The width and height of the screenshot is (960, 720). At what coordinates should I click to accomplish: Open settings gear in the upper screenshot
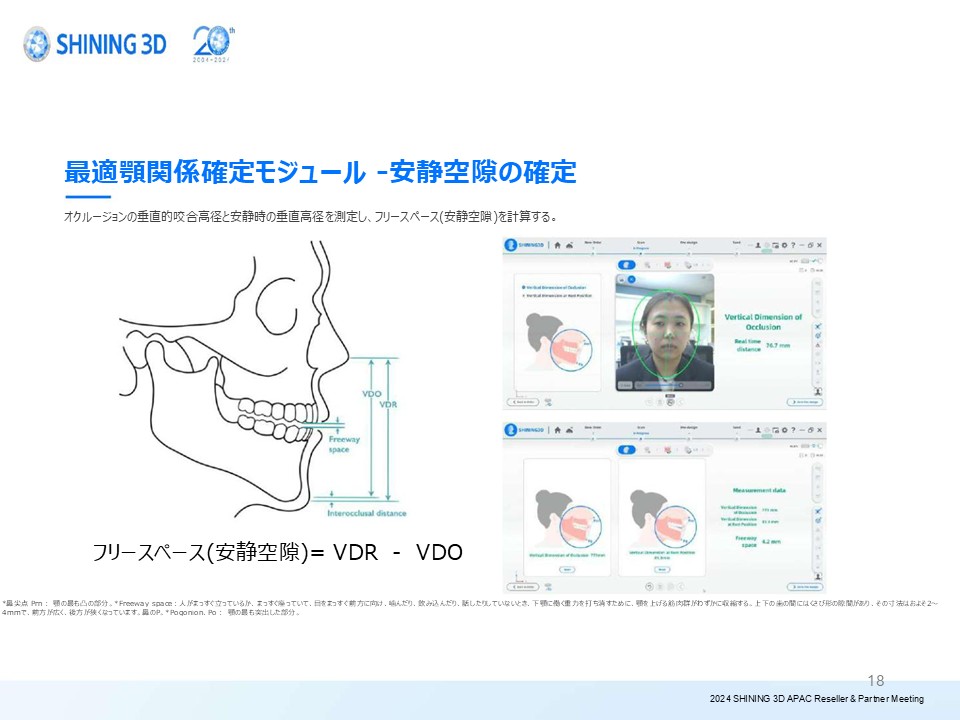(782, 245)
